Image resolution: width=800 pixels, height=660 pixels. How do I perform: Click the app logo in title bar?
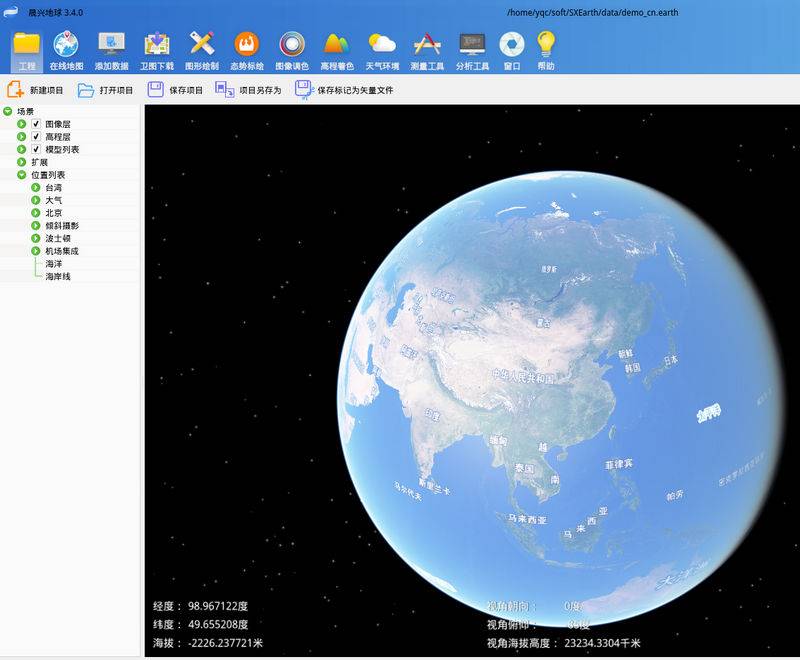[11, 11]
